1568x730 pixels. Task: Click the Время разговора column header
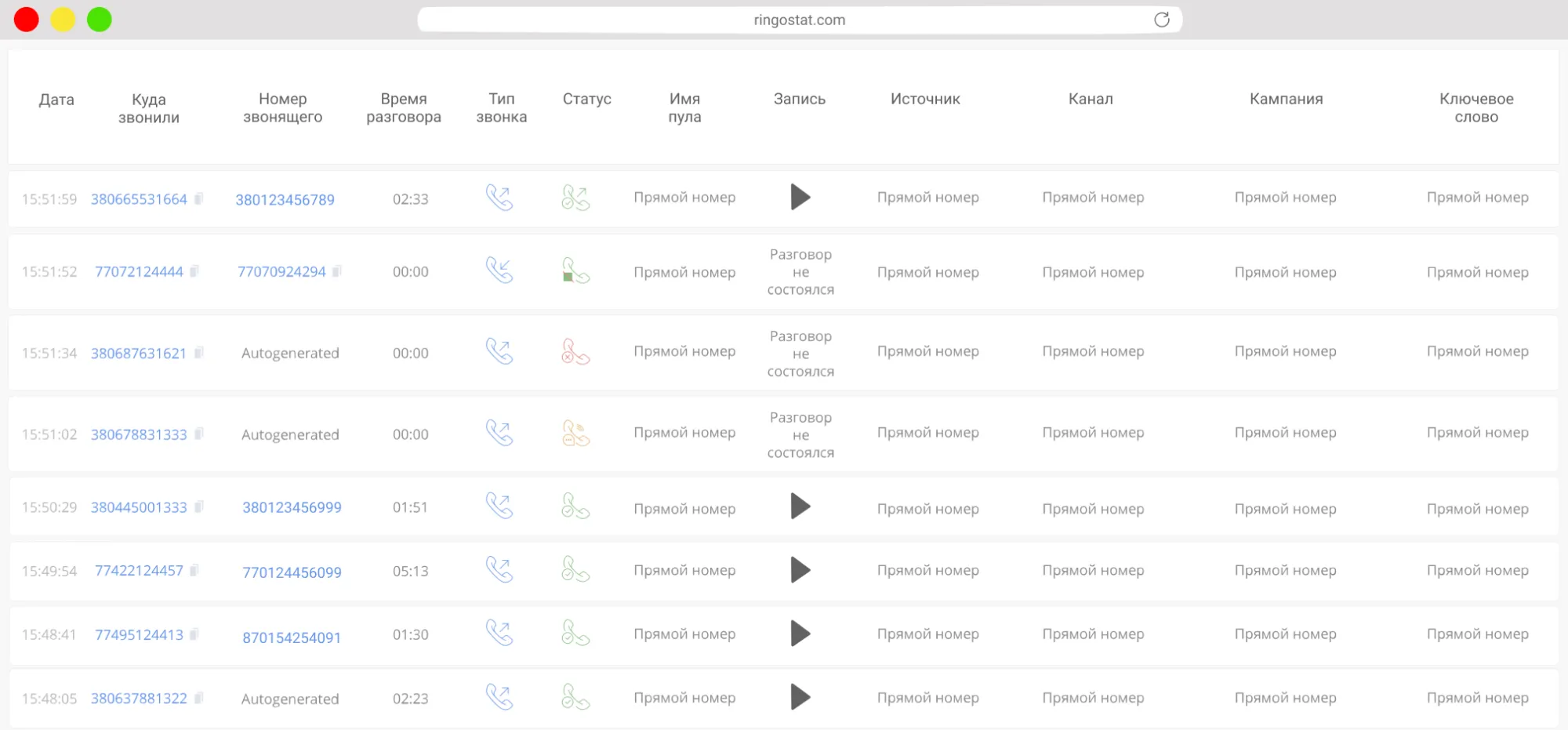coord(403,108)
